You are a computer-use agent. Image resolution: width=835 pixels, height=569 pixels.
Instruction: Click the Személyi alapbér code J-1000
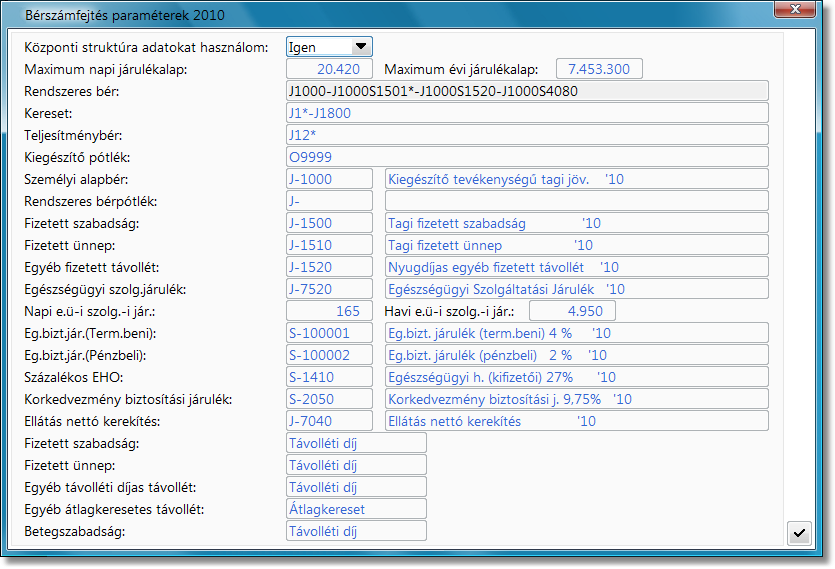(329, 179)
